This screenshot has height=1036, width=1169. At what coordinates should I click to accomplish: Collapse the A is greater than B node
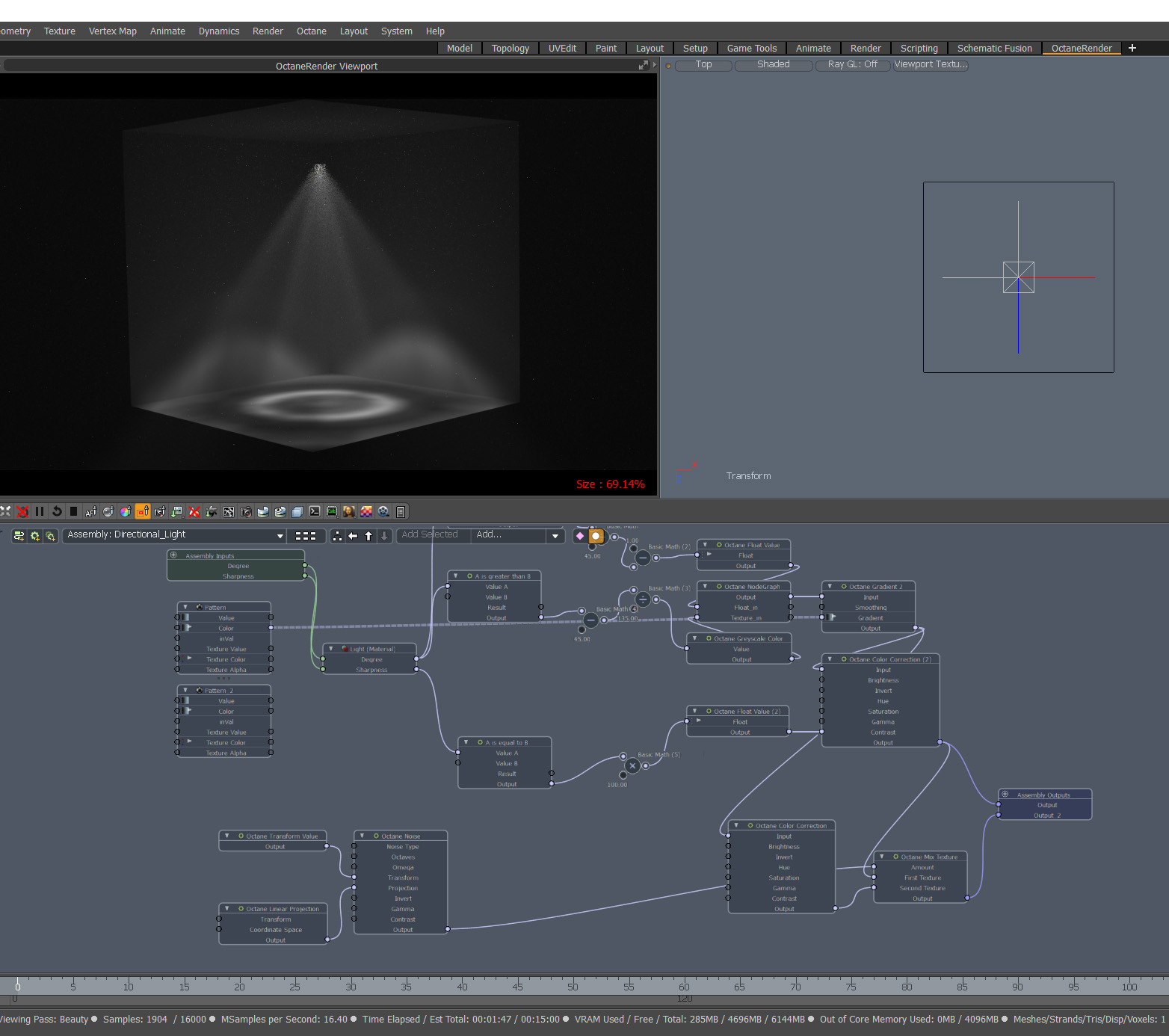click(456, 576)
